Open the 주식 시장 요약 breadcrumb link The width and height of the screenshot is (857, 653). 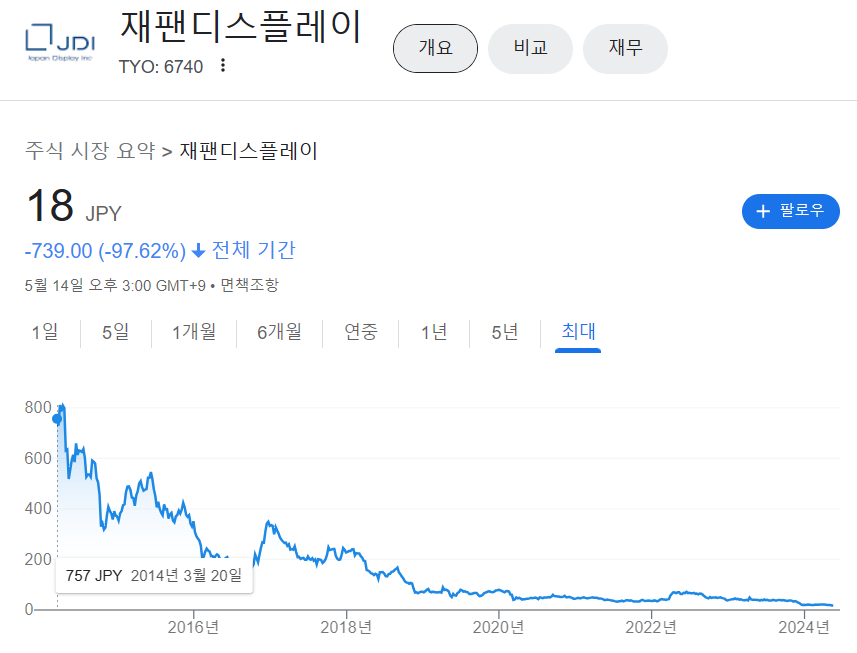click(90, 151)
